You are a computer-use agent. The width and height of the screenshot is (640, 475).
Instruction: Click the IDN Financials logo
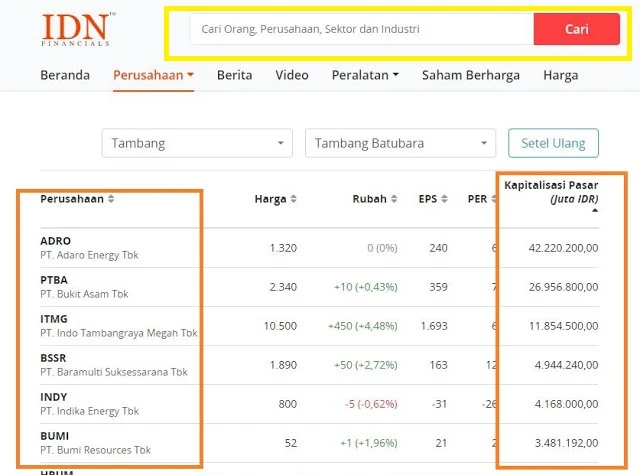tap(78, 29)
